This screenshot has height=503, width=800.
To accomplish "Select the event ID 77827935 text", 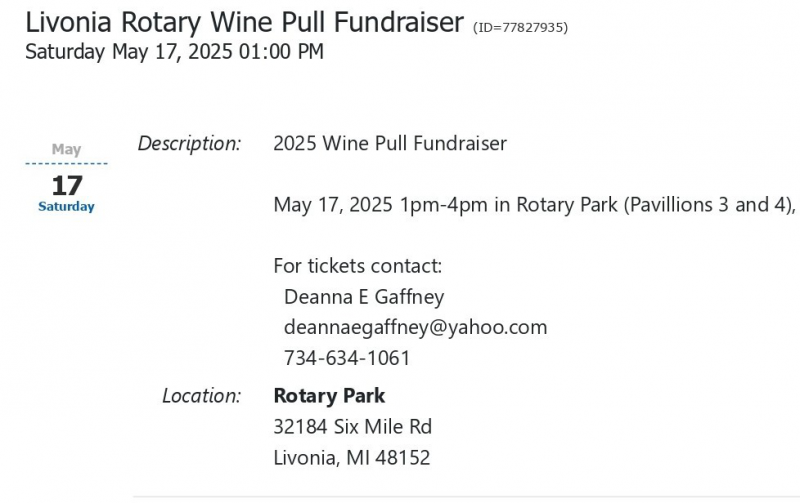I will pos(520,27).
